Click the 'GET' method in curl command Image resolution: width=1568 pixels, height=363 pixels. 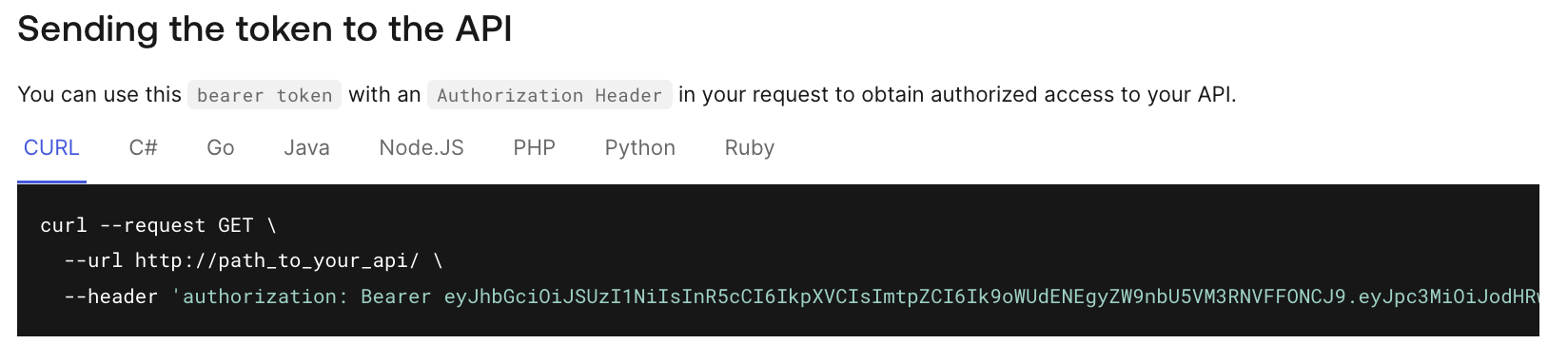tap(235, 225)
